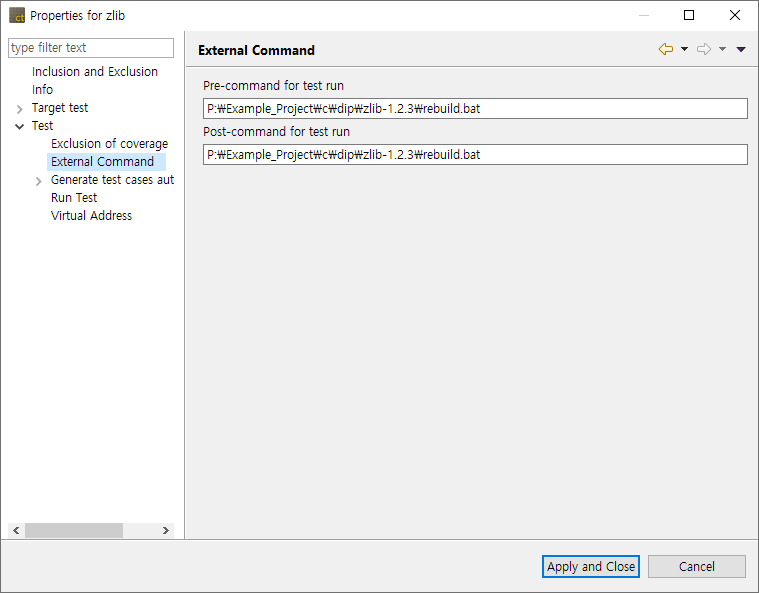This screenshot has height=593, width=759.
Task: Focus the type filter text box
Action: tap(91, 48)
